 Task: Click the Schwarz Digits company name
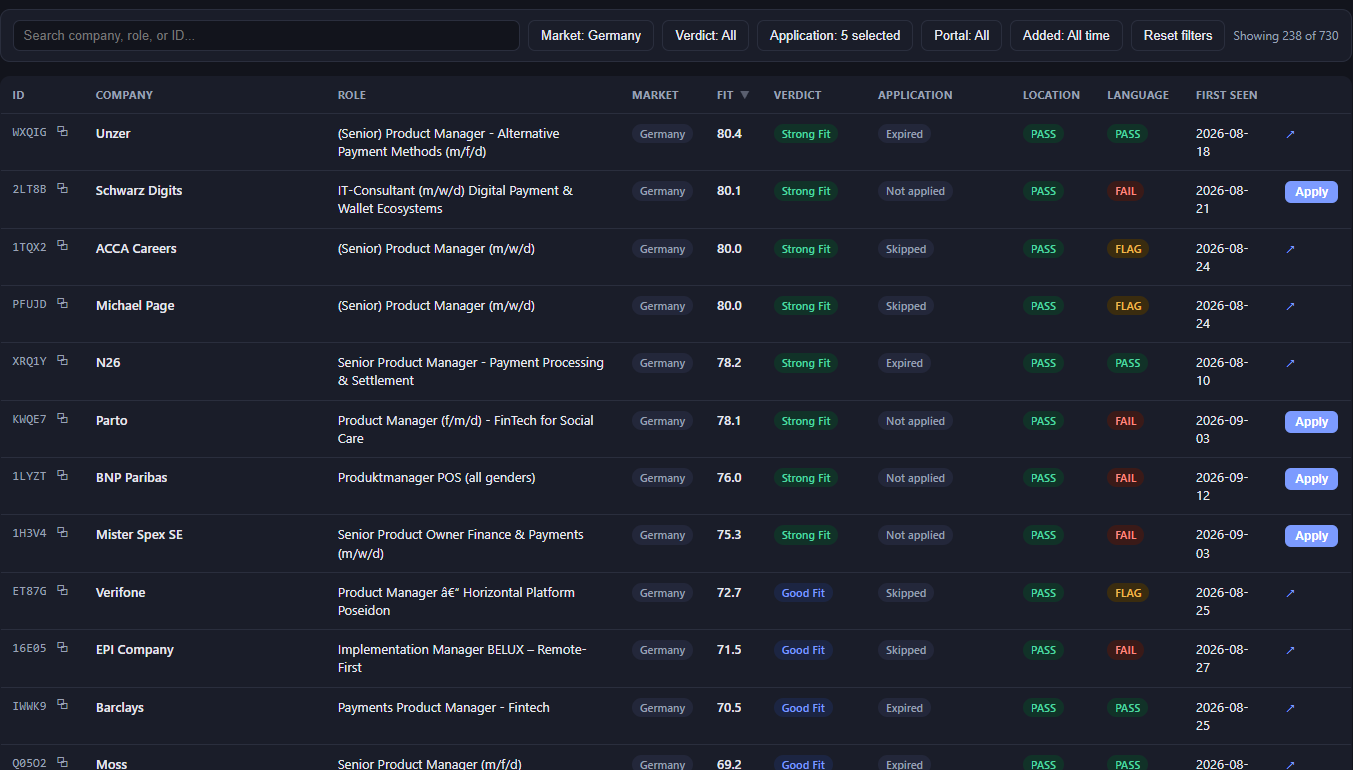point(139,191)
